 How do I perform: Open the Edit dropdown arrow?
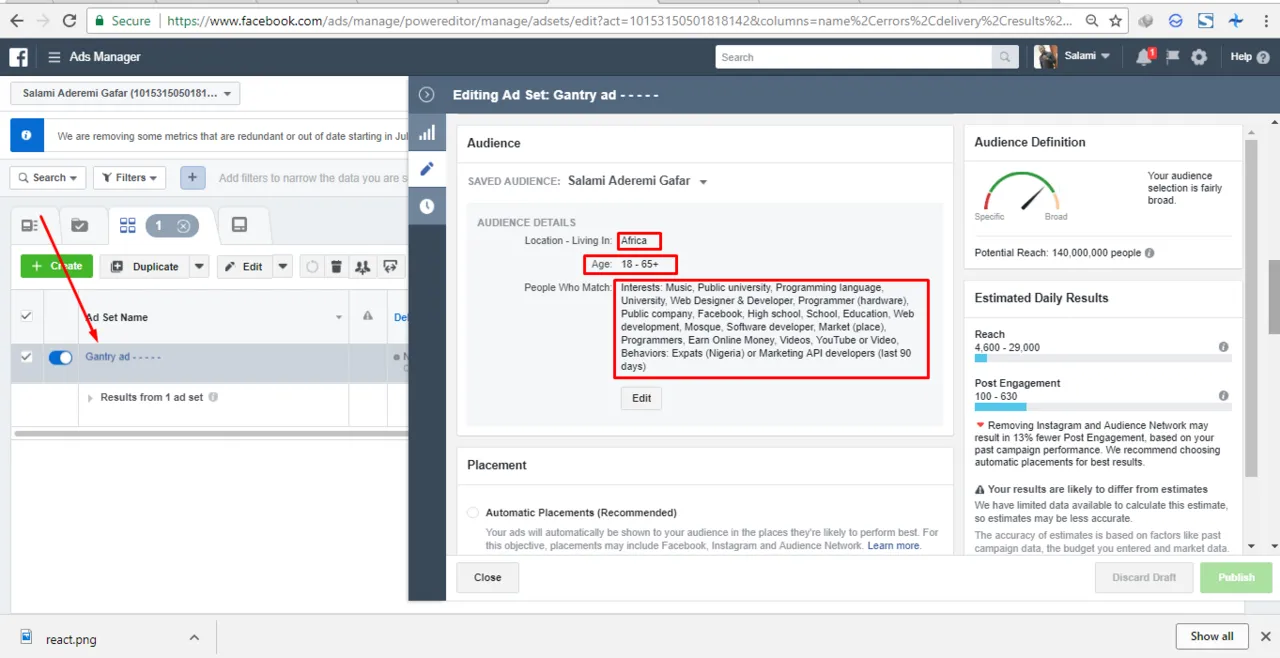tap(282, 266)
